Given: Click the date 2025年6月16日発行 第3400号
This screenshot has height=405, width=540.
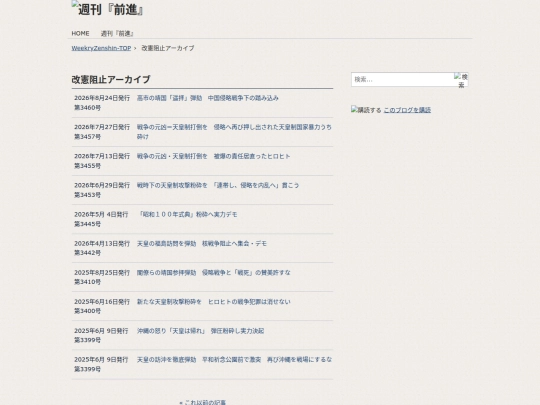Looking at the screenshot, I should point(102,306).
